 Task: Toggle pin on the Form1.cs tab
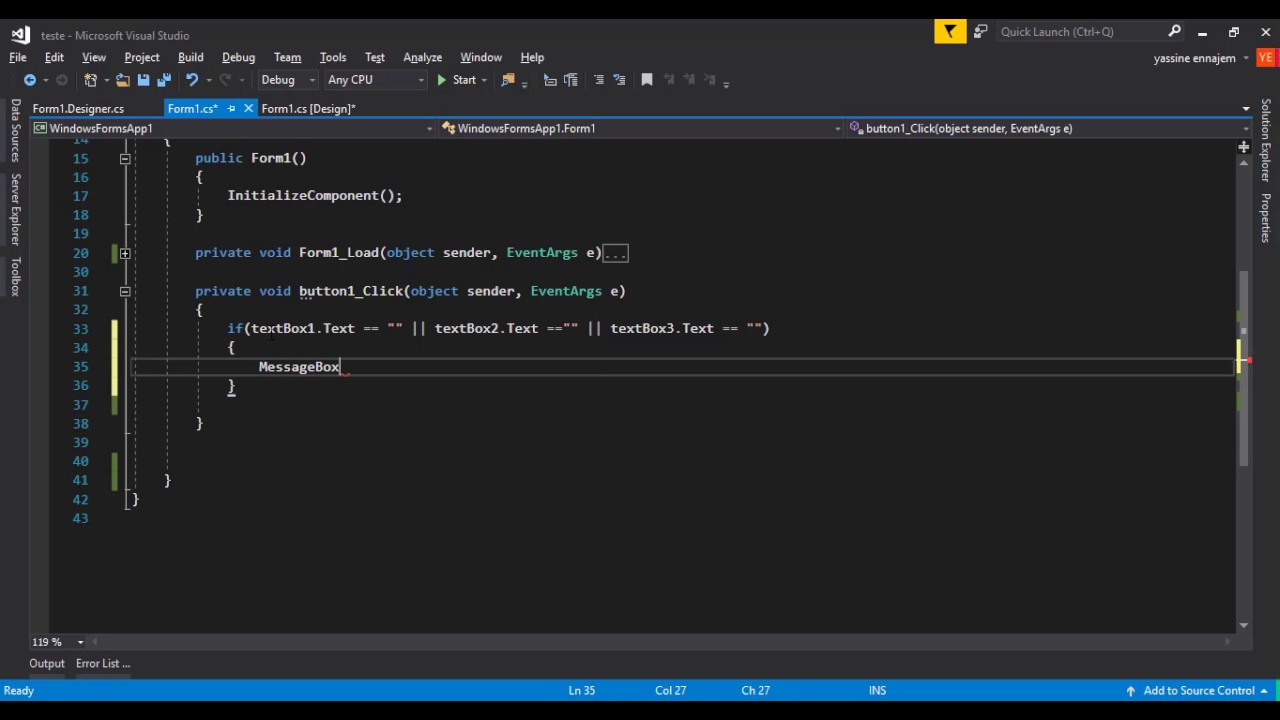click(x=231, y=108)
